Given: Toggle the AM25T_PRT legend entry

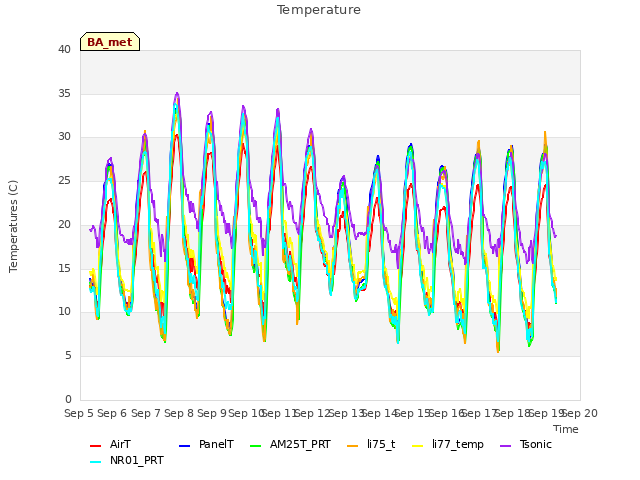Looking at the screenshot, I should point(290,444).
